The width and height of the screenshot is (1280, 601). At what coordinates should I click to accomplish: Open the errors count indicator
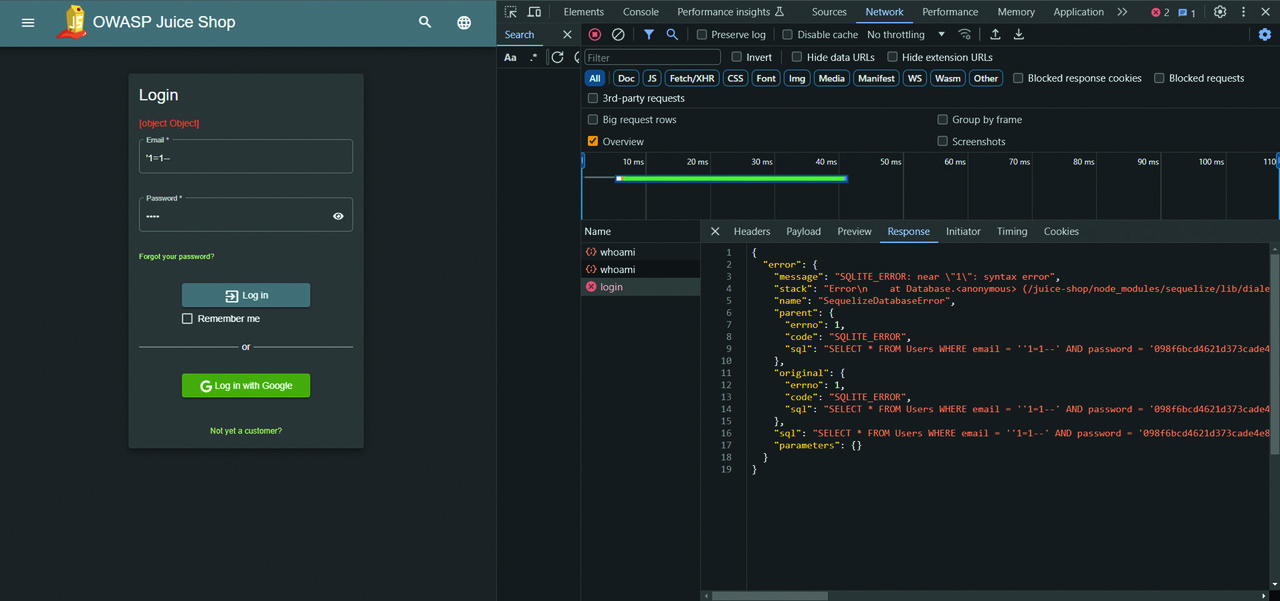pyautogui.click(x=1160, y=12)
